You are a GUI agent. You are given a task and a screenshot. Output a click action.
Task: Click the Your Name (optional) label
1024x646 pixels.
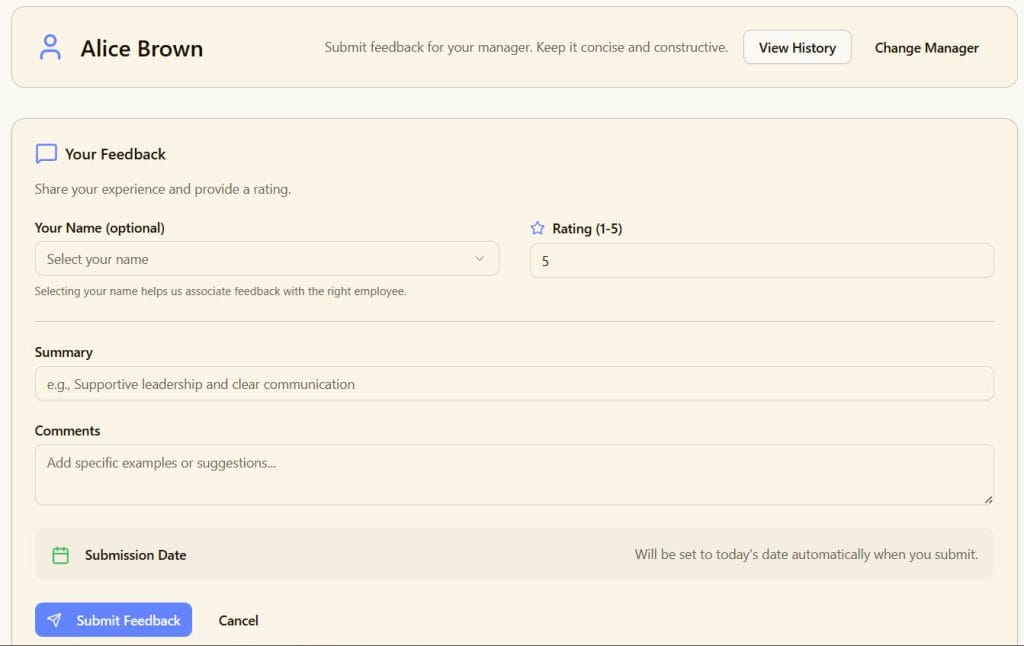(100, 227)
